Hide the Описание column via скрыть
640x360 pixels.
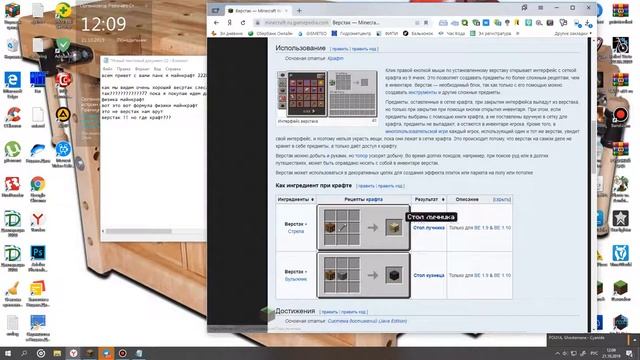(502, 200)
